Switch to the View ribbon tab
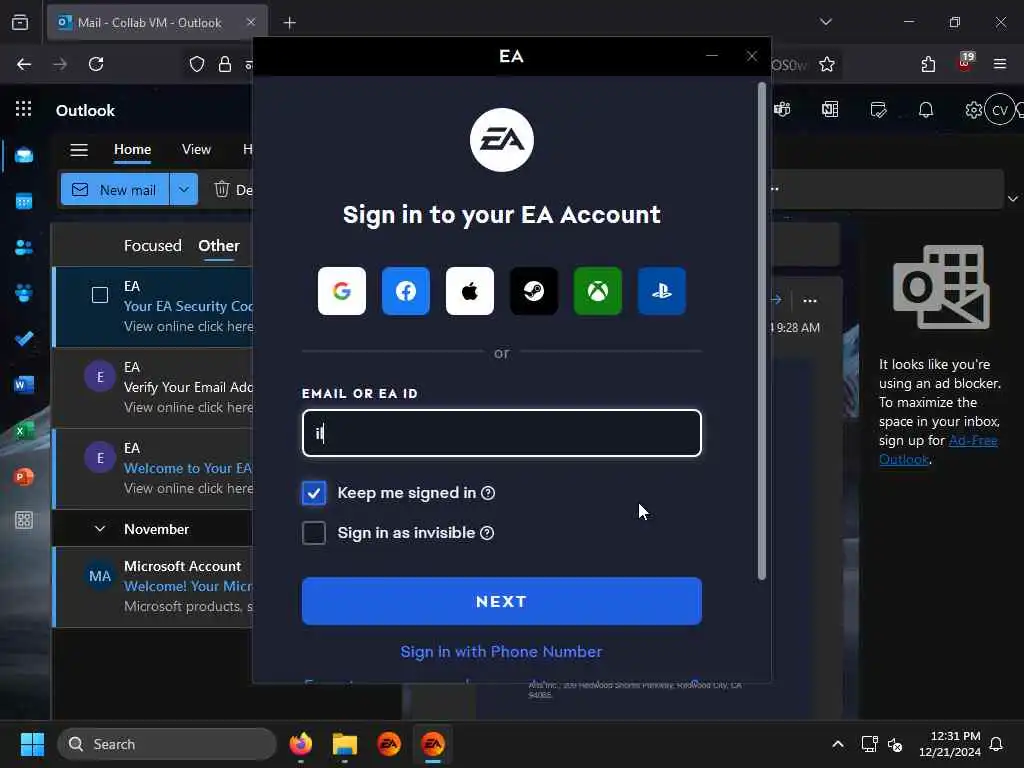The width and height of the screenshot is (1024, 768). tap(197, 150)
